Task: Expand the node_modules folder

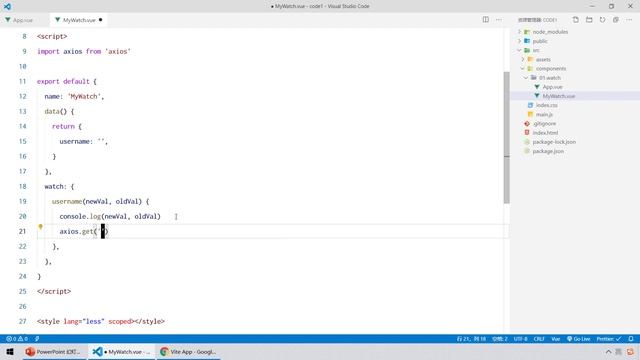Action: click(x=550, y=32)
